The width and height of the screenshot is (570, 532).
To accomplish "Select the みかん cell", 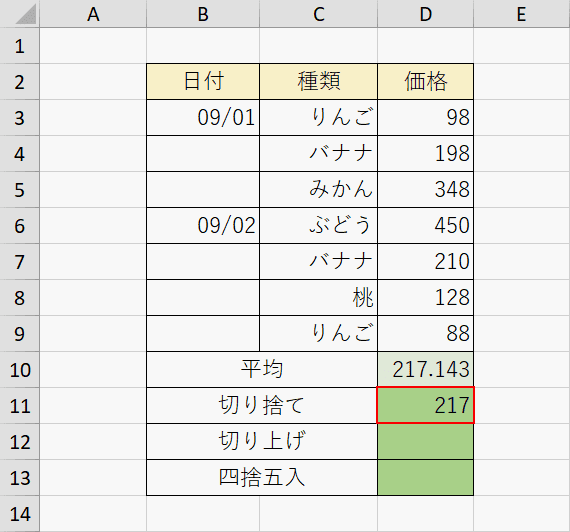I will pos(318,190).
